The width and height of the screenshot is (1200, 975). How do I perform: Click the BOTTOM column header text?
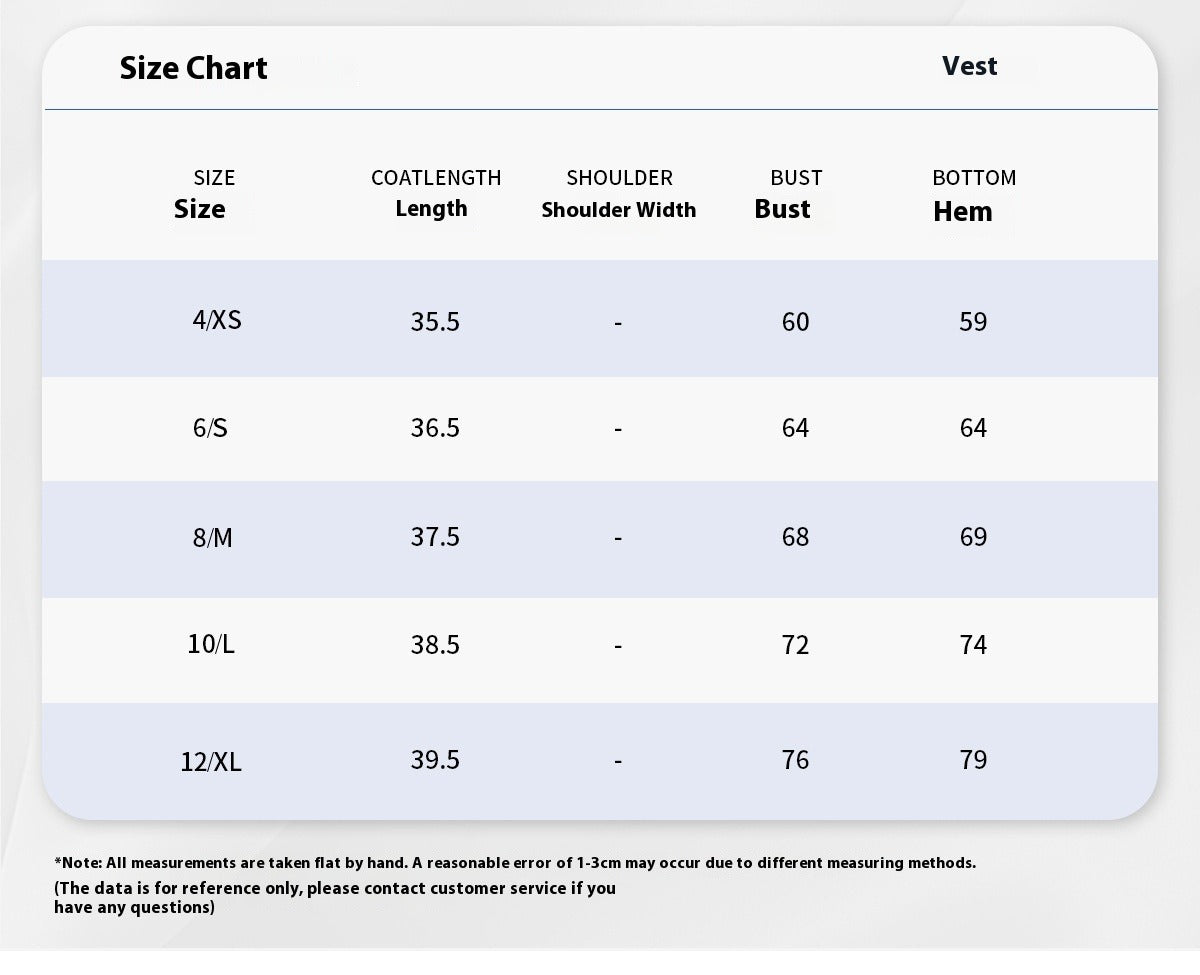click(974, 178)
